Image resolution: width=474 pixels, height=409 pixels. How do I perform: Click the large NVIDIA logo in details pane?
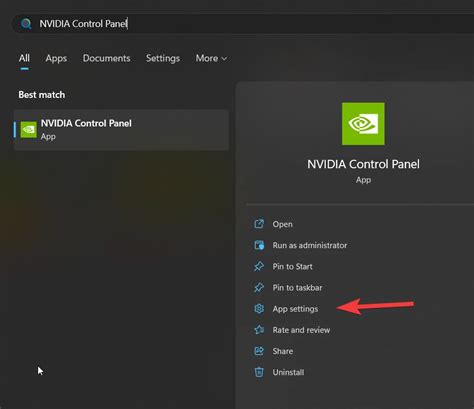363,124
